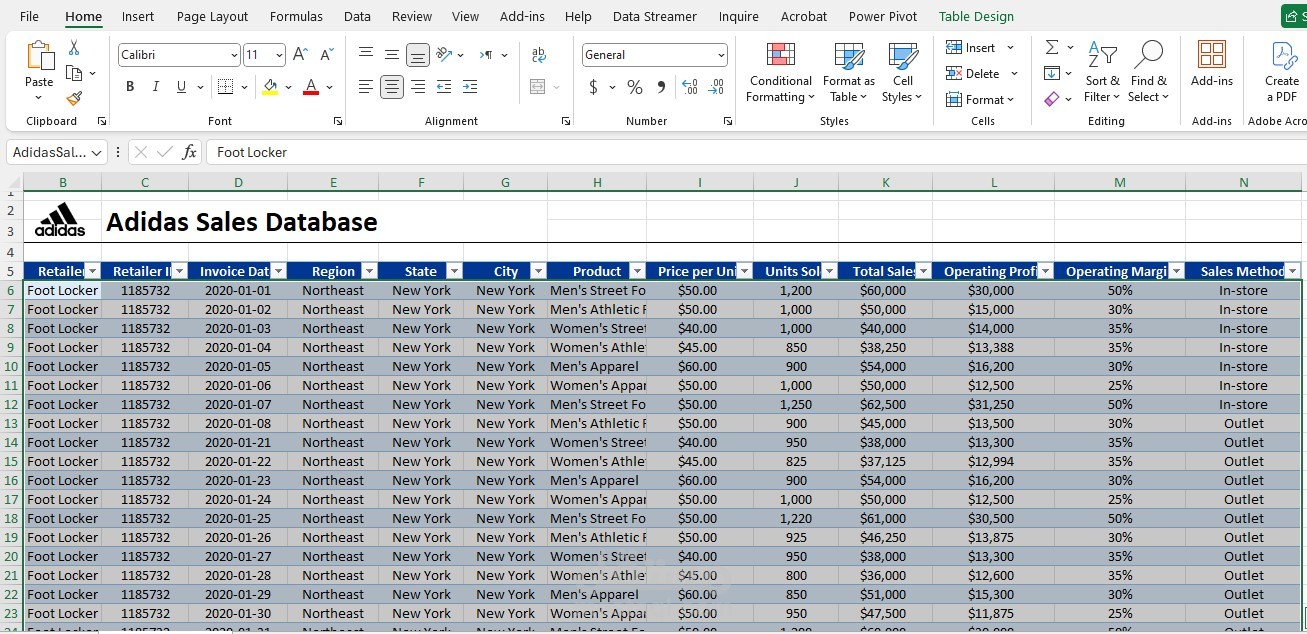Toggle Align Right
This screenshot has width=1307, height=634.
pos(418,87)
